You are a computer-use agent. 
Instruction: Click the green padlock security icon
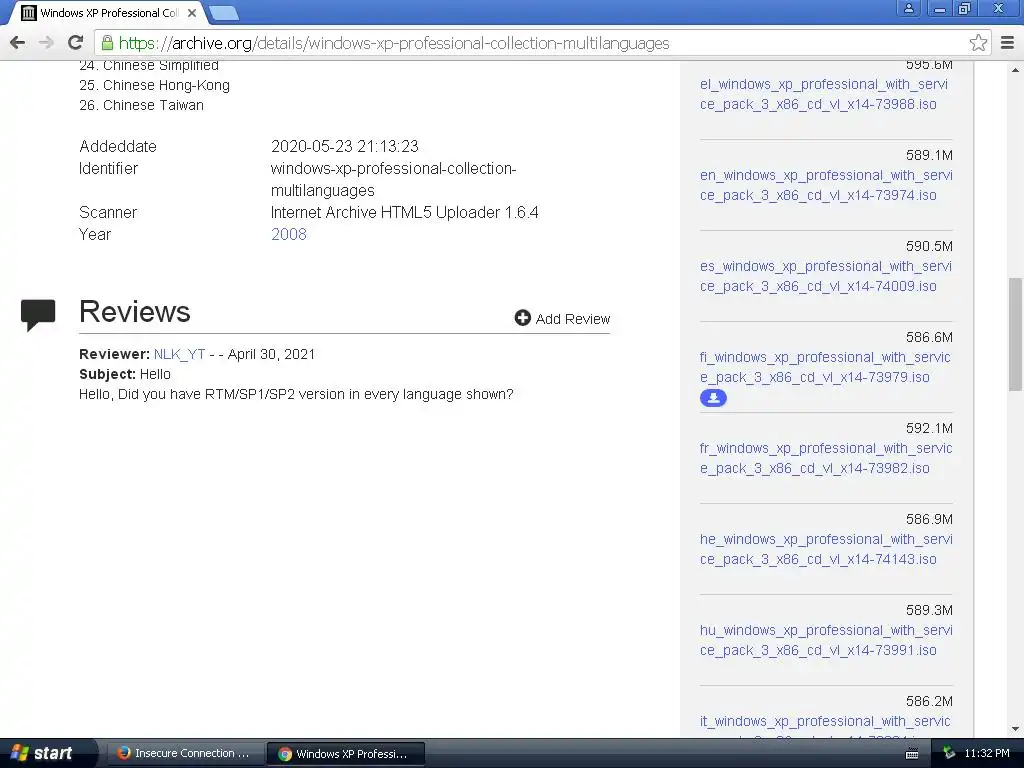(x=107, y=43)
